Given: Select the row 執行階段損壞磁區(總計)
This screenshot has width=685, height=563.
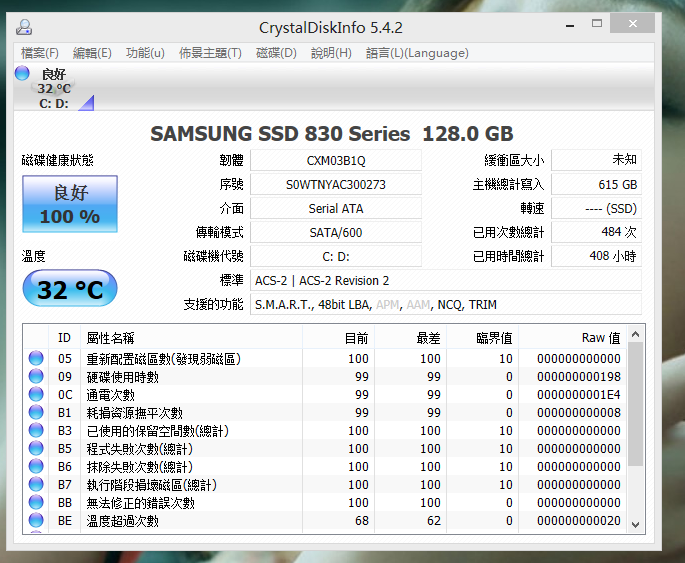Looking at the screenshot, I should [325, 484].
